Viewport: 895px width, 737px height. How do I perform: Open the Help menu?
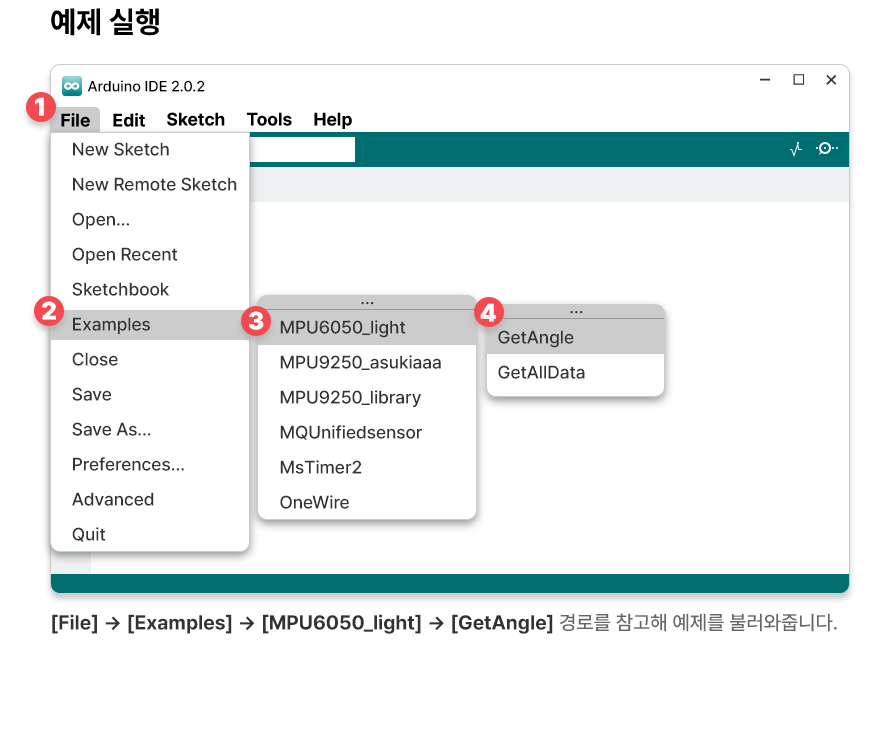332,120
